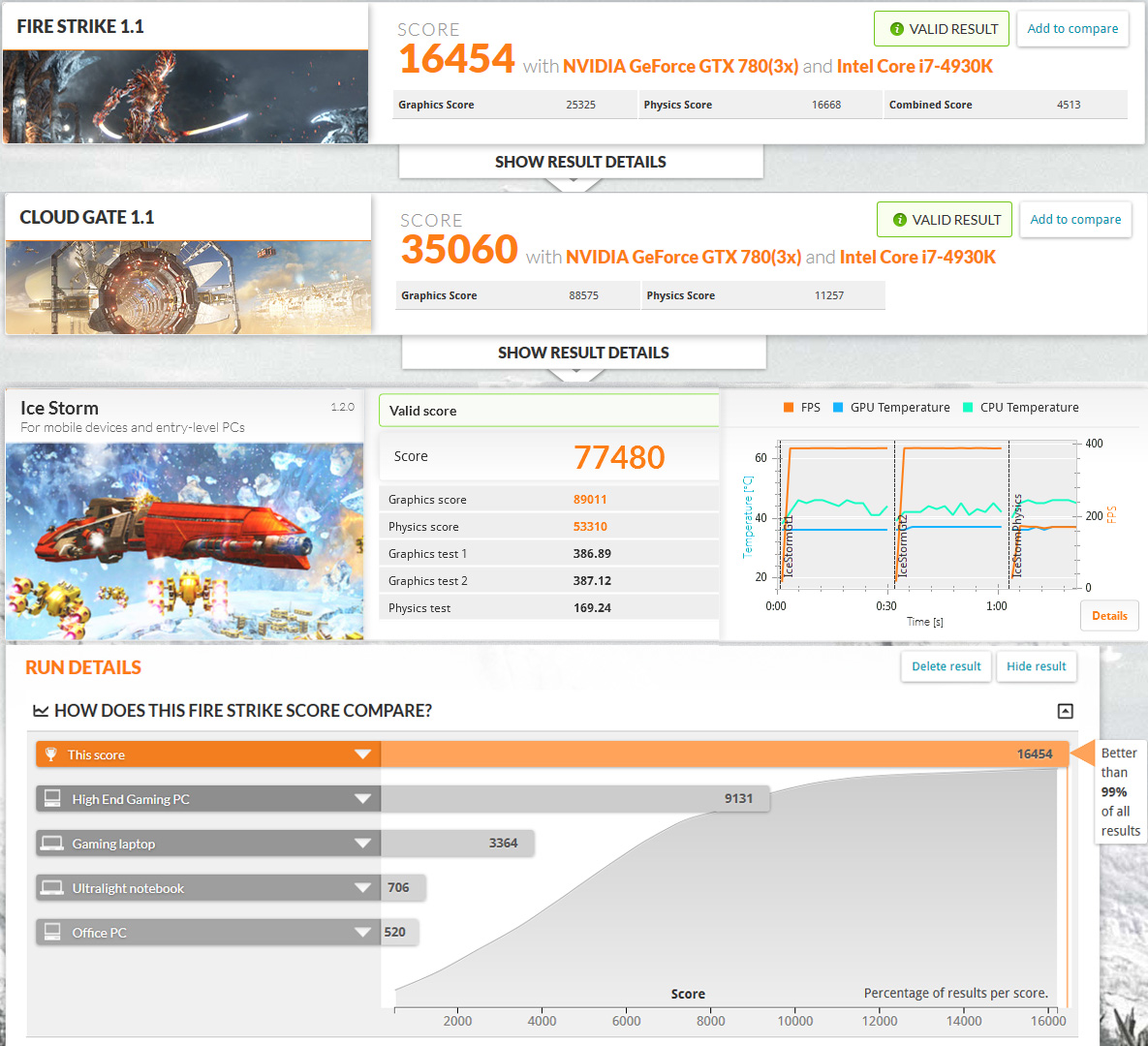Screen dimensions: 1148x1046
Task: Click the Ice Storm Physics score 53310
Action: 590,526
